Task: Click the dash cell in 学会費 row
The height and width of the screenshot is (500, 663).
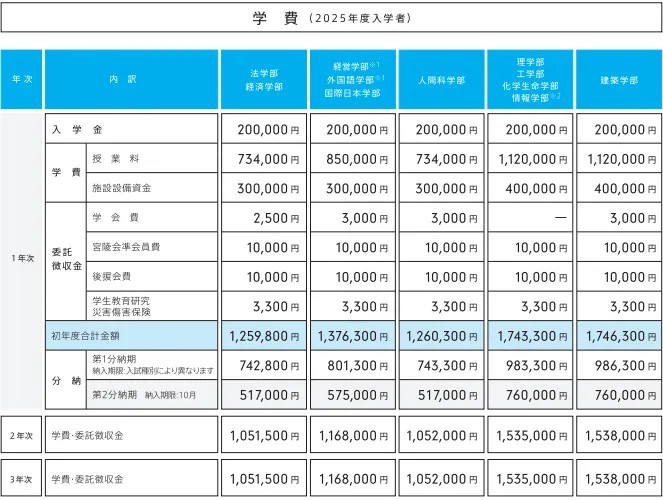Action: pos(530,218)
